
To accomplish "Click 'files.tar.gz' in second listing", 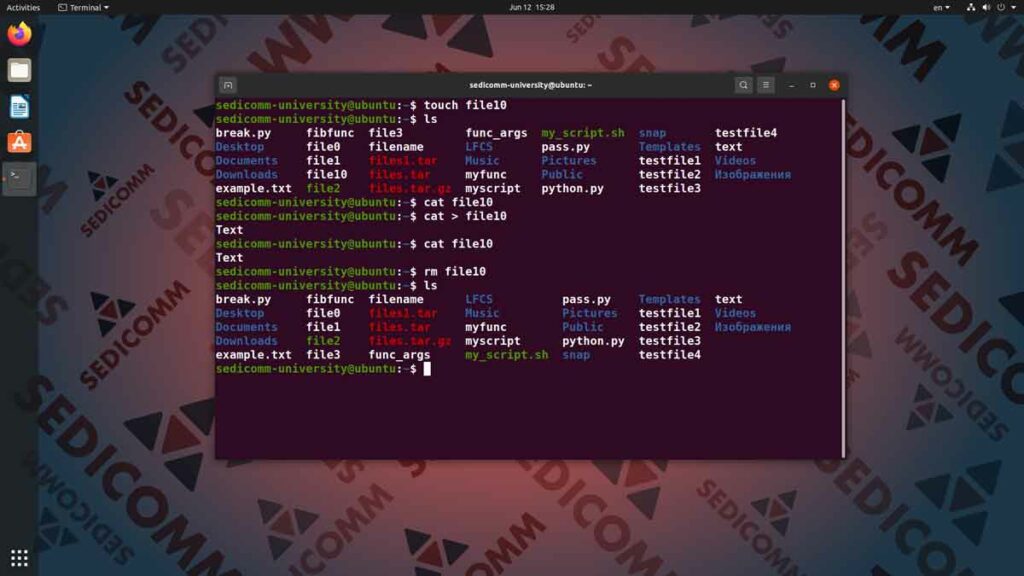I will click(x=409, y=341).
